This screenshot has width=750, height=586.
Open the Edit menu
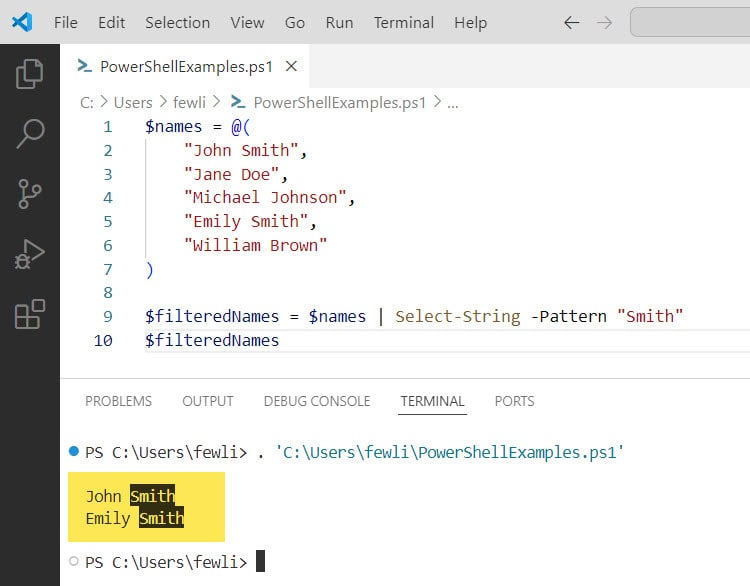[x=111, y=22]
